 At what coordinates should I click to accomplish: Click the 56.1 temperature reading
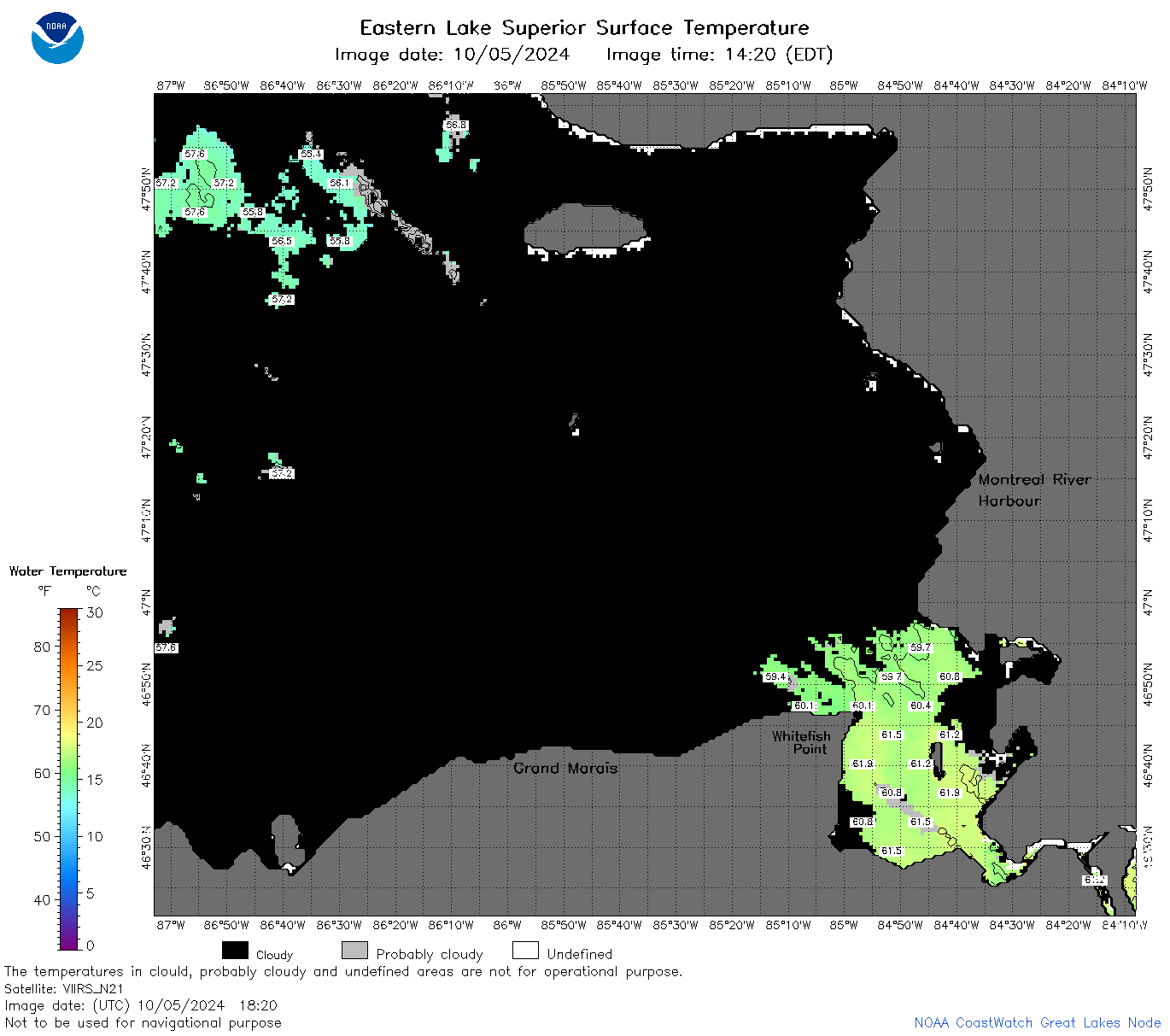(x=339, y=184)
